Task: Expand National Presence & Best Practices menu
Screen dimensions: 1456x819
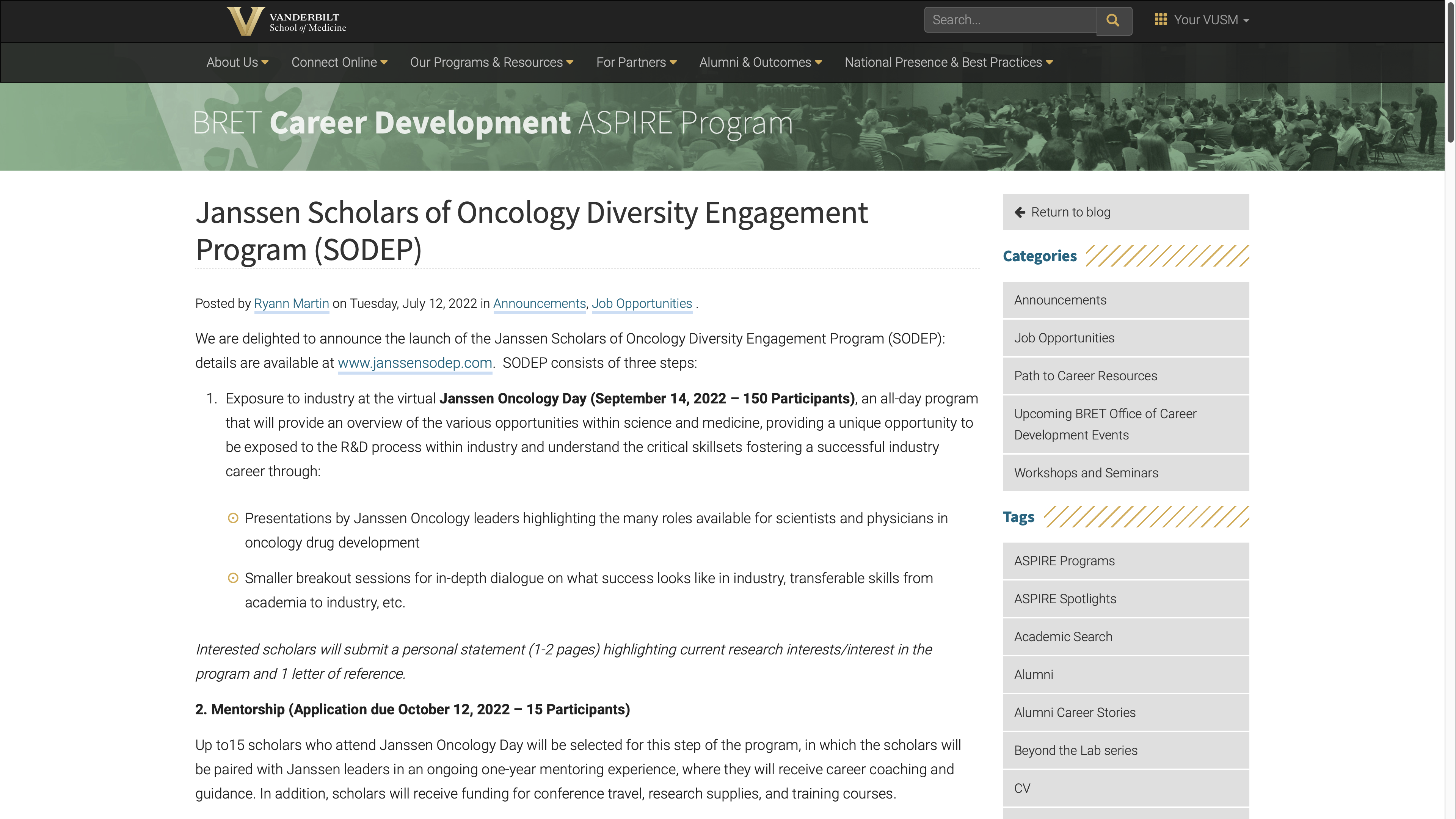Action: pos(949,62)
